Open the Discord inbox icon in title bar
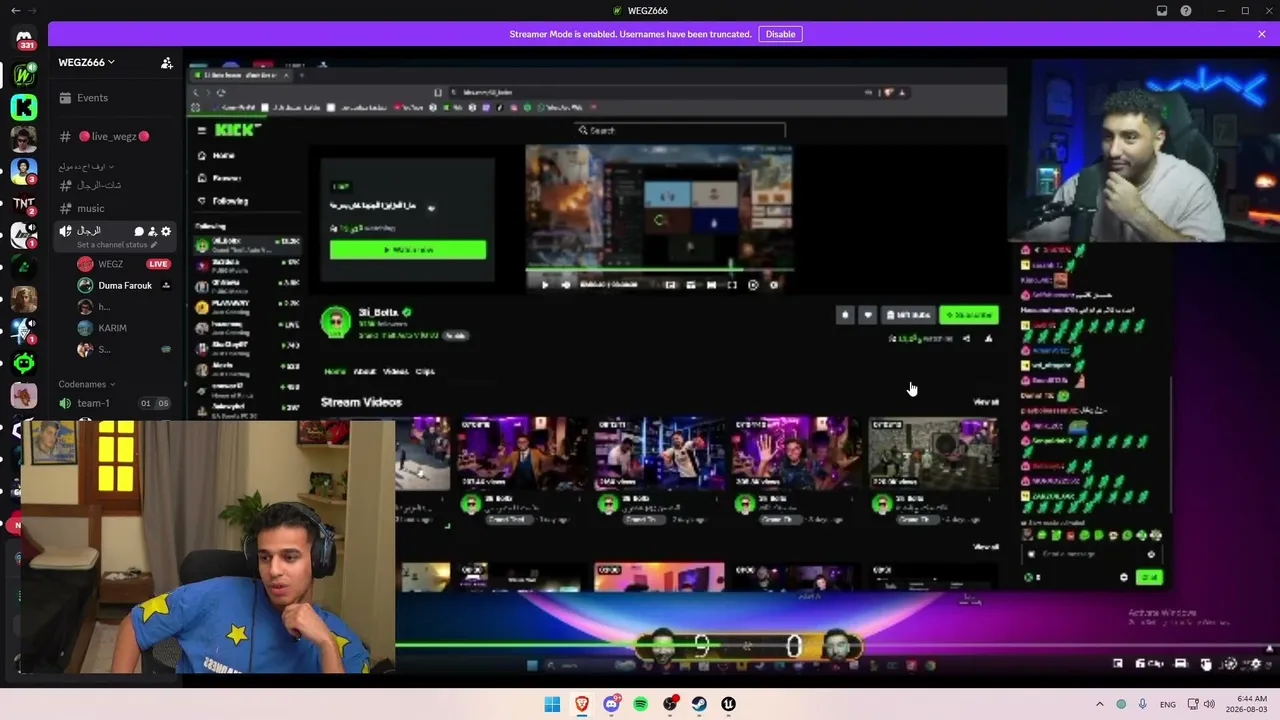The width and height of the screenshot is (1280, 720). (x=1162, y=11)
